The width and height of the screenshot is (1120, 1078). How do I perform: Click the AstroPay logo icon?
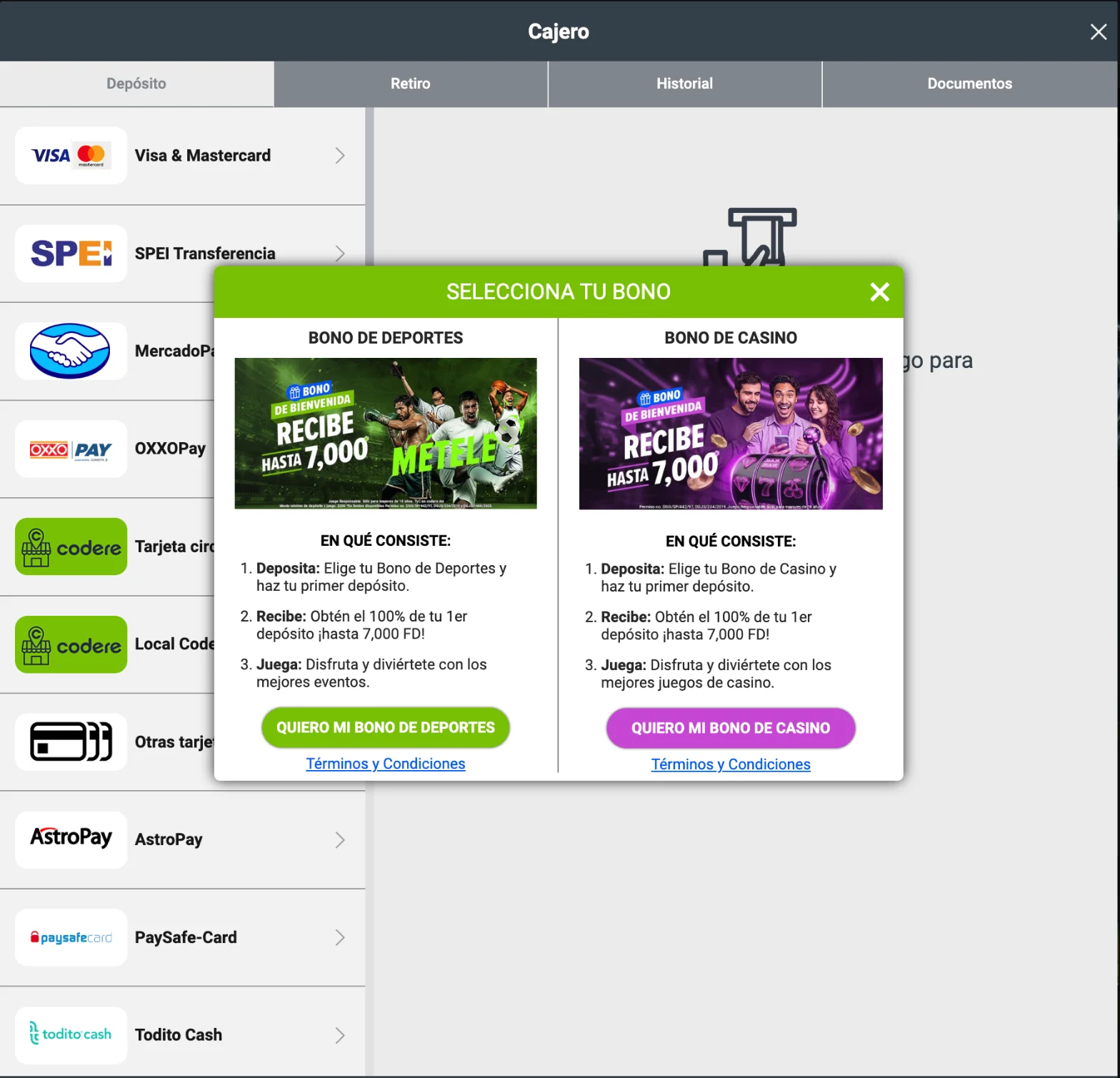point(71,839)
